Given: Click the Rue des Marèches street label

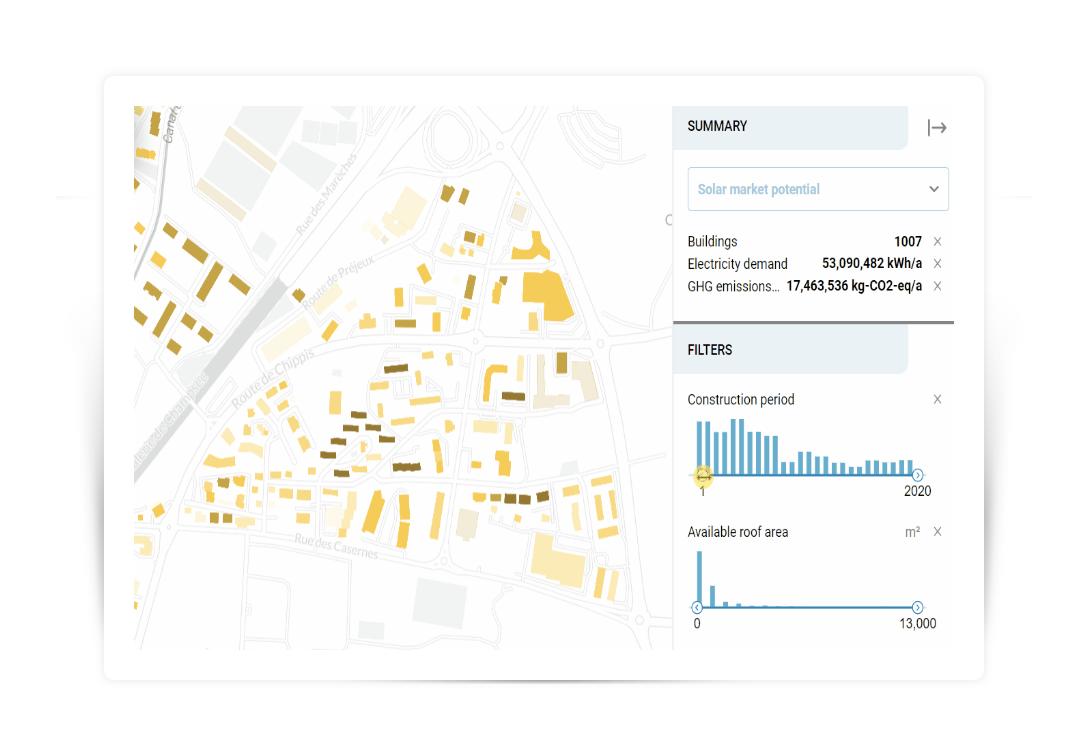Looking at the screenshot, I should pos(326,194).
